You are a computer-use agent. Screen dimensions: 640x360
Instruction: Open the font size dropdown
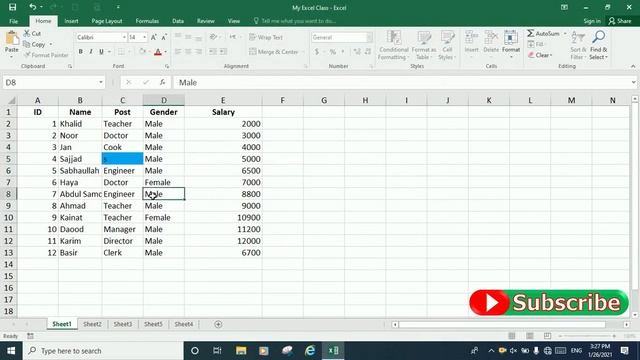click(x=144, y=37)
